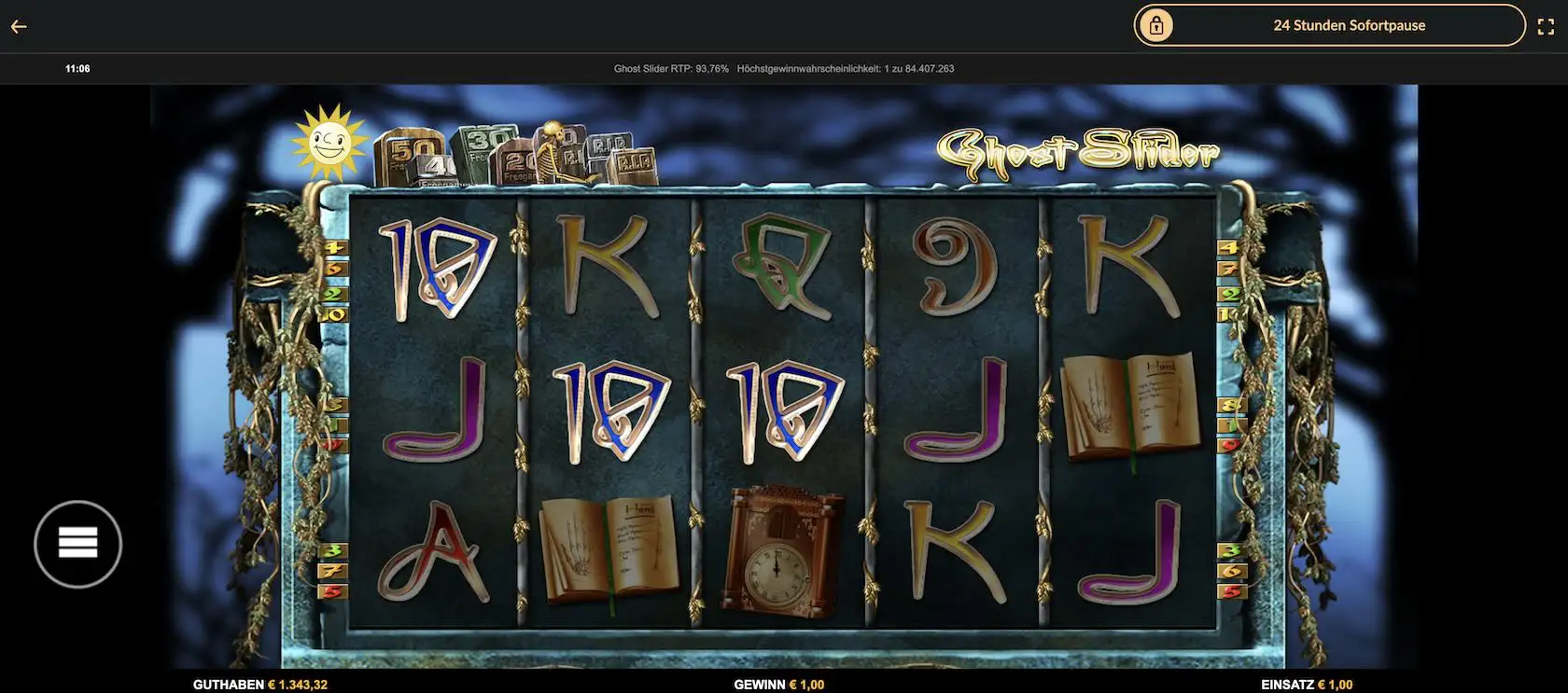Click the red A symbol on first reel
Viewport: 1568px width, 693px height.
tap(435, 553)
